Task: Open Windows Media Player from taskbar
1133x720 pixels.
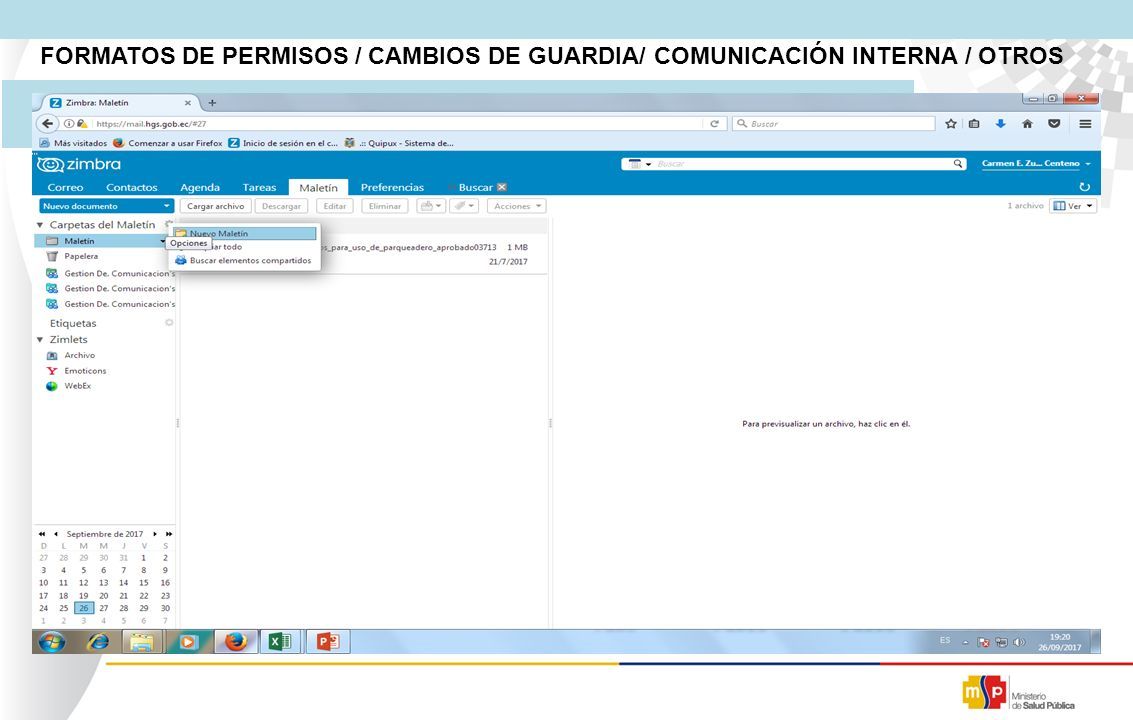Action: (x=189, y=641)
